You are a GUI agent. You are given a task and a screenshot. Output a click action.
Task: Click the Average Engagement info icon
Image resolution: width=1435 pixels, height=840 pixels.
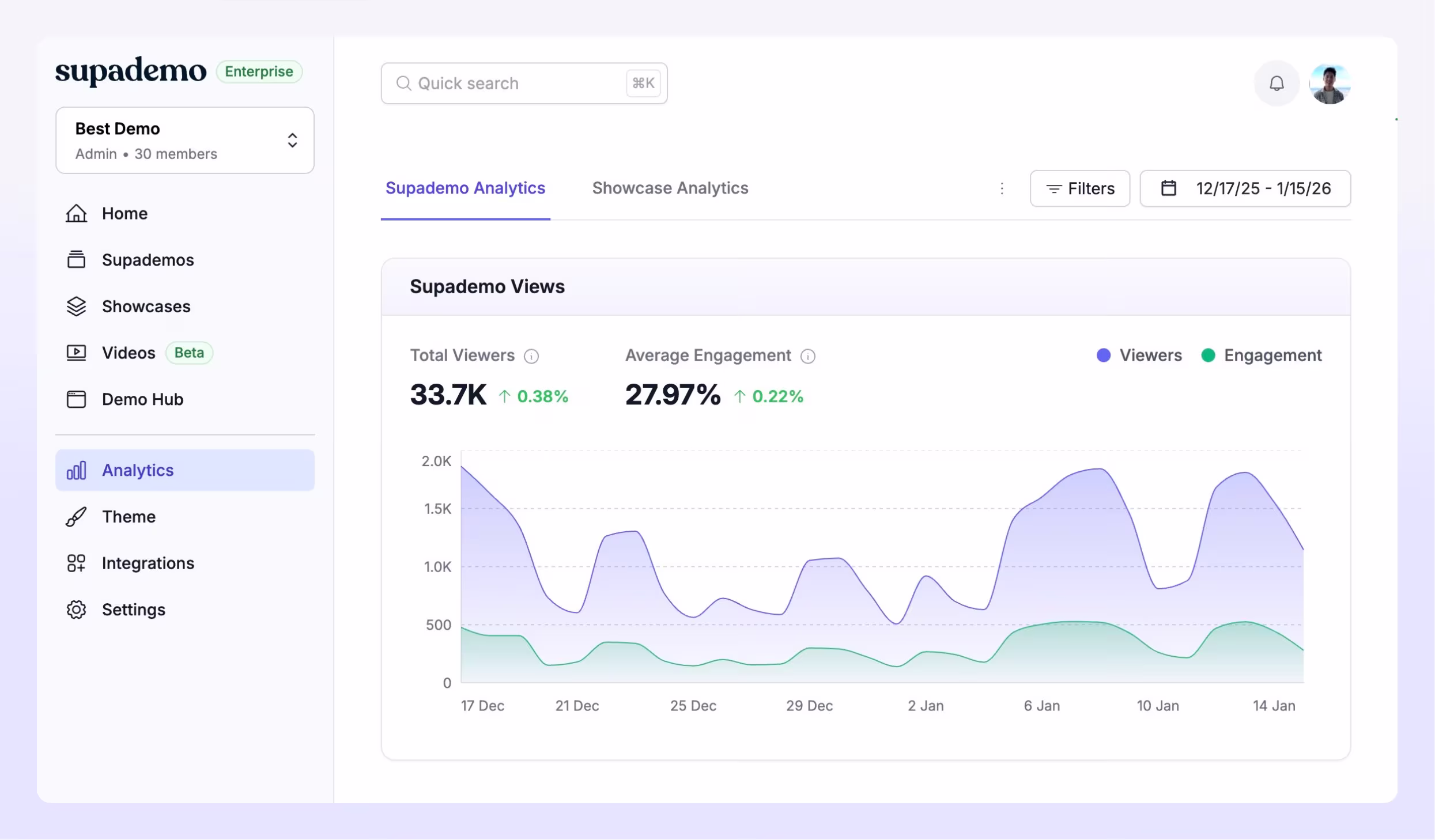808,357
